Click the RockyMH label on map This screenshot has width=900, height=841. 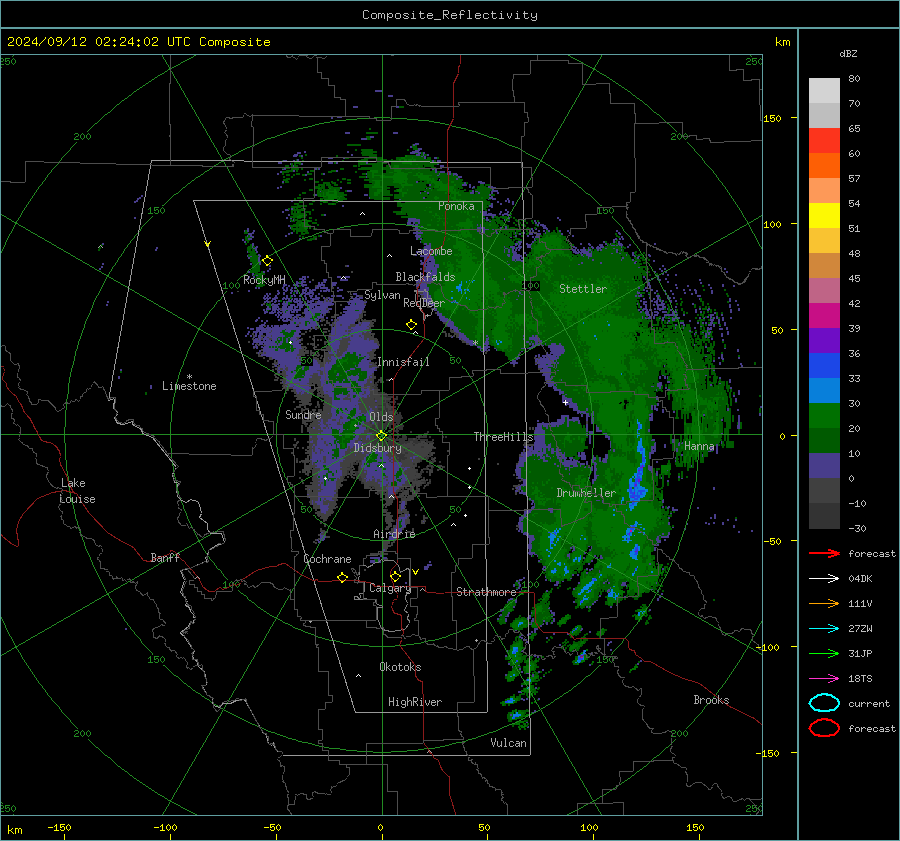click(x=264, y=280)
